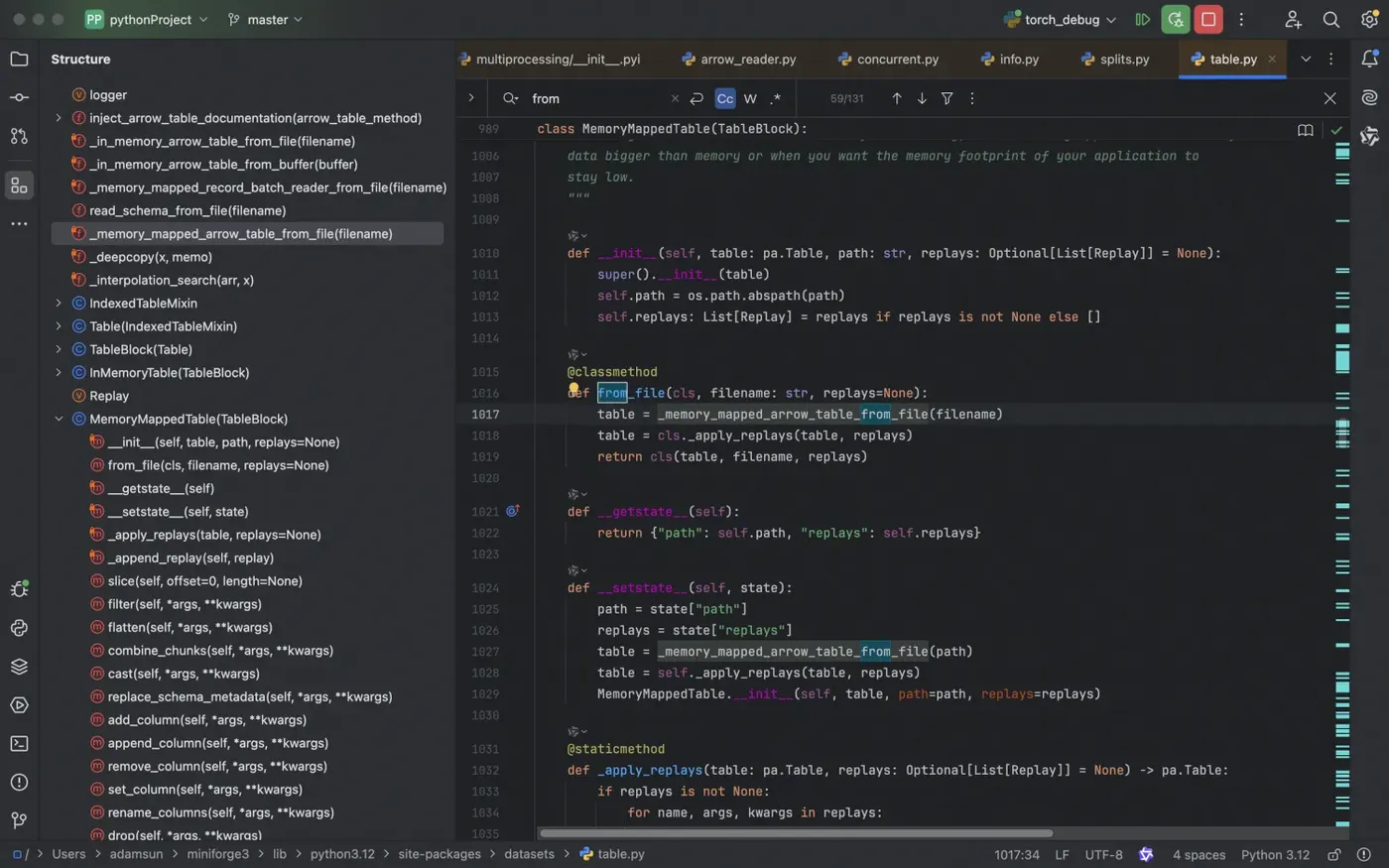Change file encoding UTF-8 in status bar
Image resolution: width=1389 pixels, height=868 pixels.
pos(1103,854)
